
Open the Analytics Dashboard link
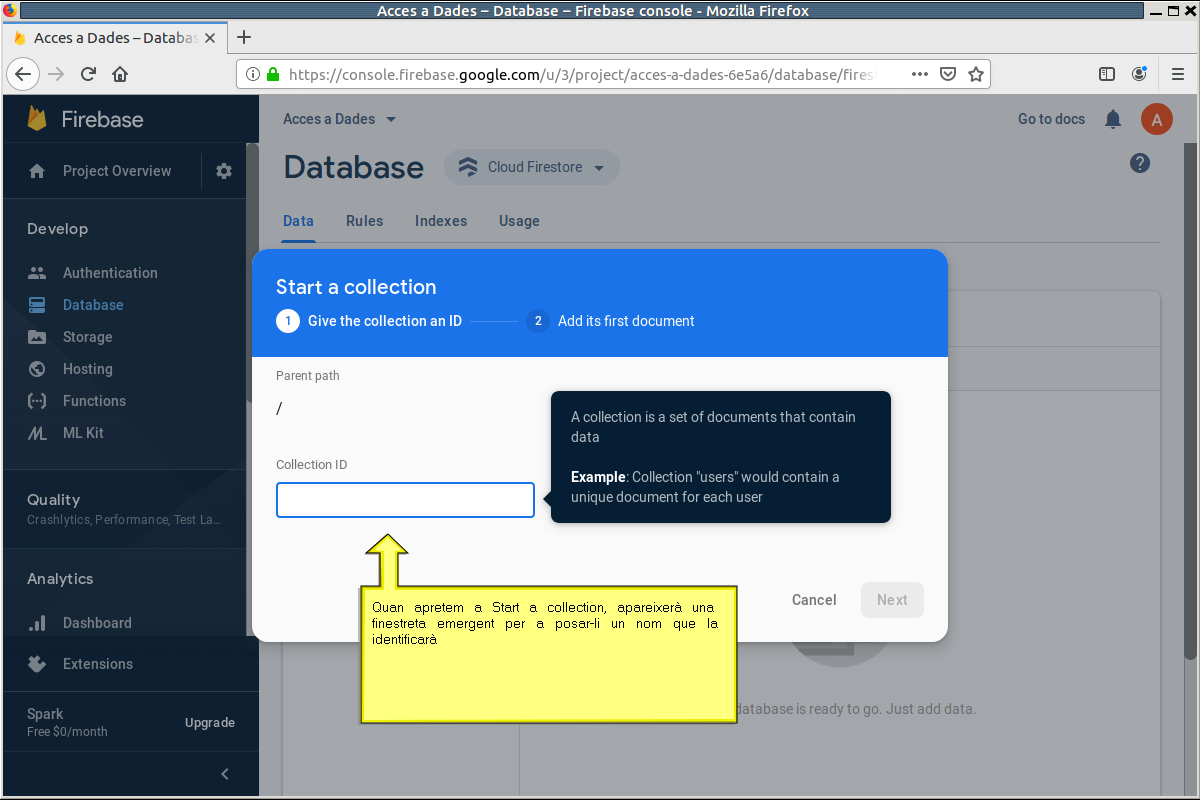pos(97,623)
